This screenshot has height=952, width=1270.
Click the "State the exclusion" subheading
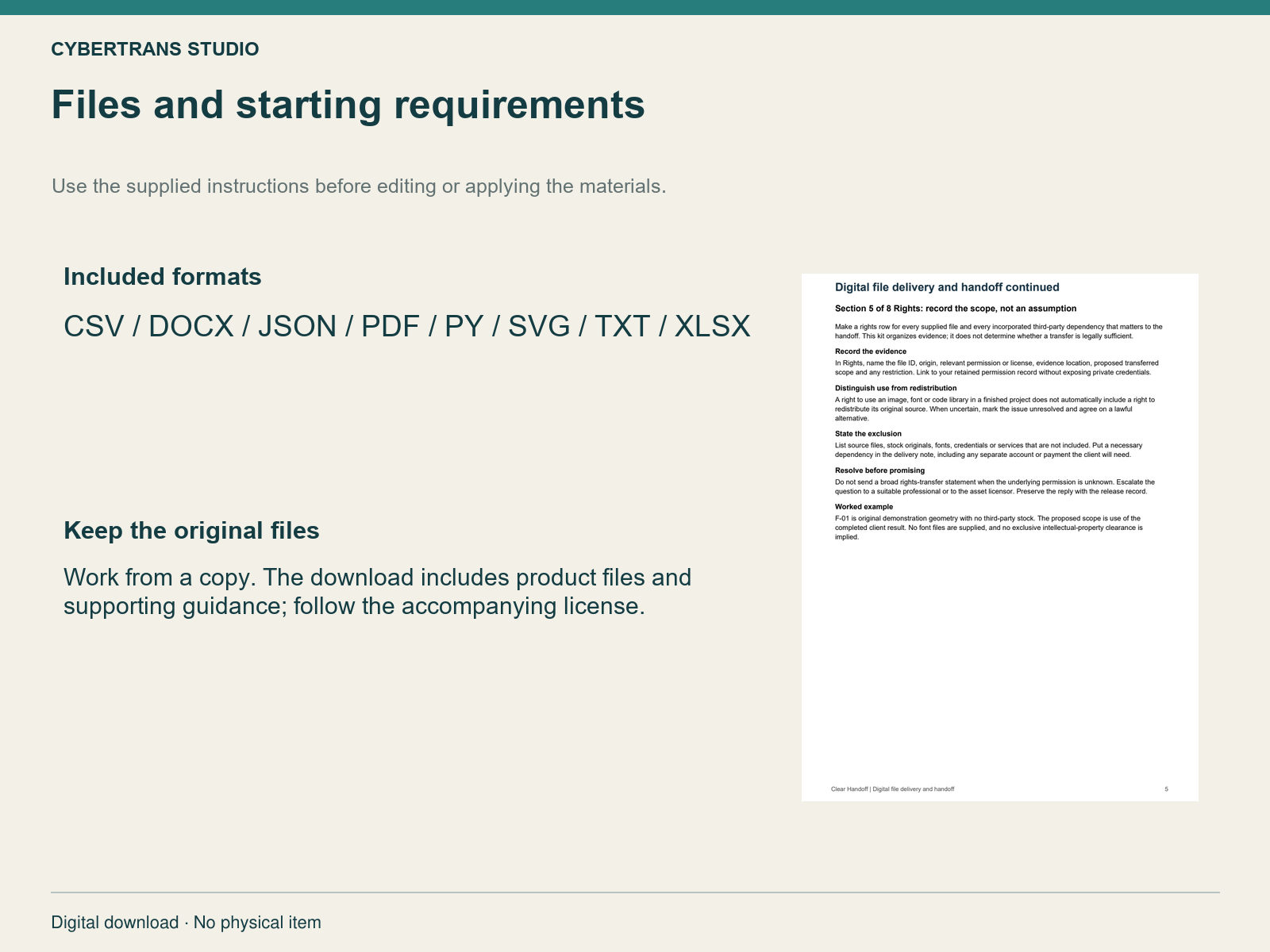pos(868,434)
